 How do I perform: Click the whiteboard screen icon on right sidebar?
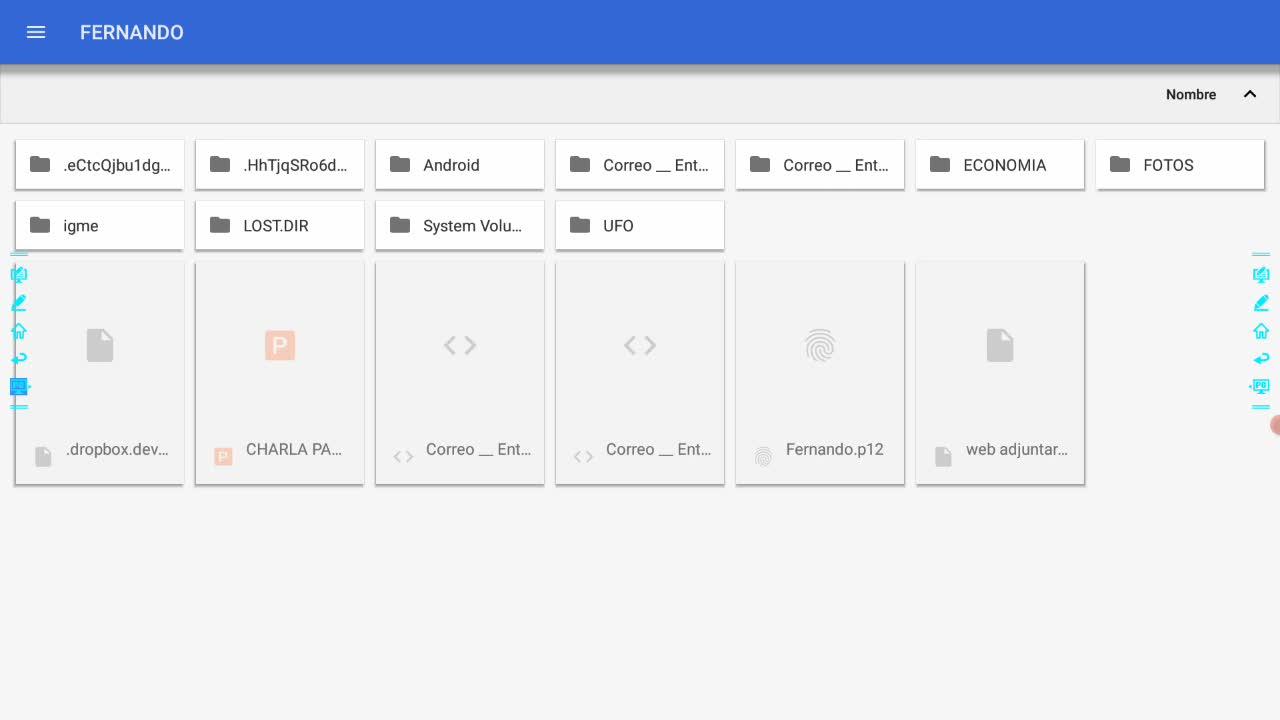(x=1261, y=275)
